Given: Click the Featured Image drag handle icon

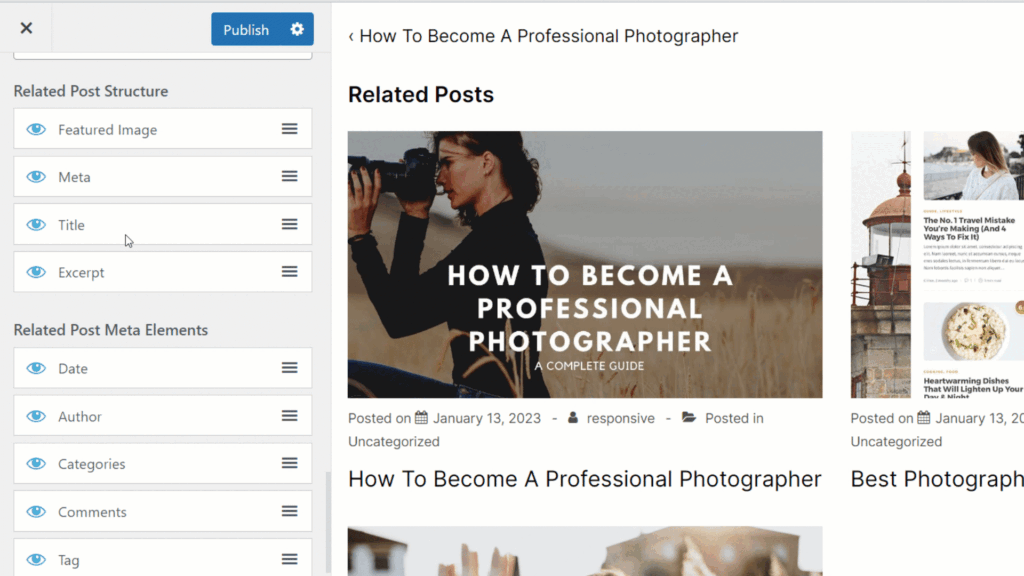Looking at the screenshot, I should (x=289, y=129).
